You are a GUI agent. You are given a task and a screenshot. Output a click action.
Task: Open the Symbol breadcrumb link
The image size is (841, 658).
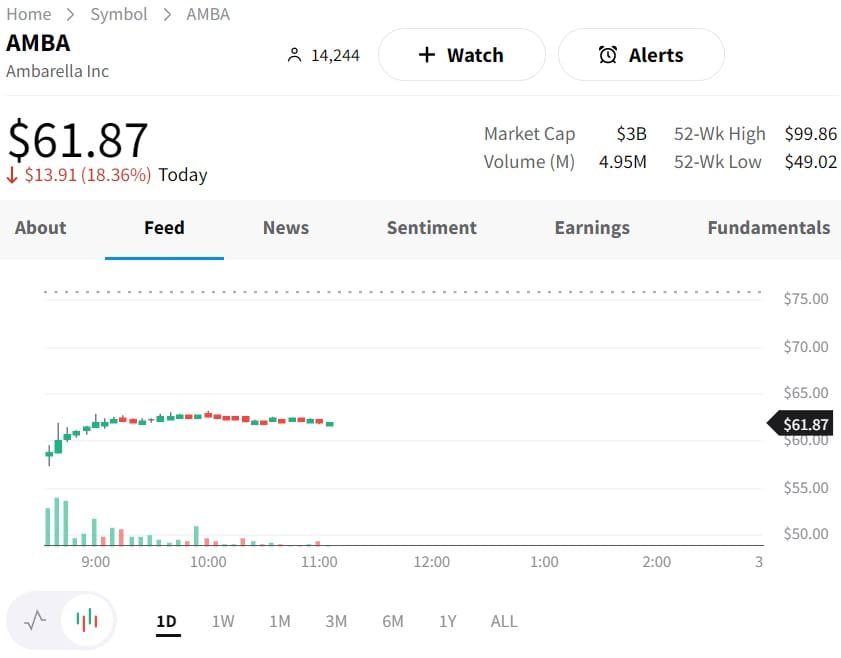click(118, 14)
